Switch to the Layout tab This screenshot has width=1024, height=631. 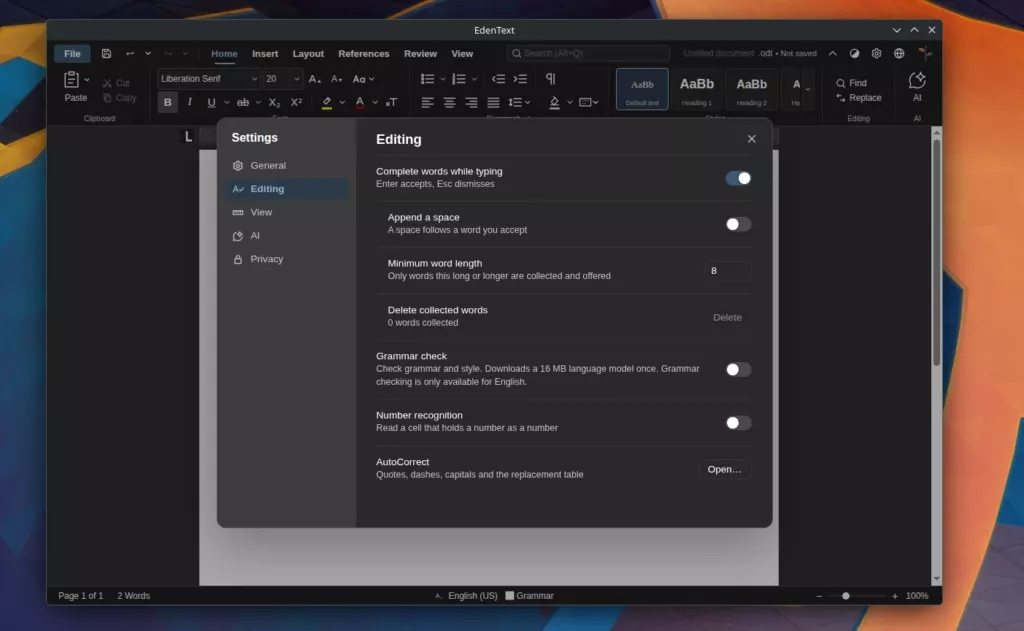click(x=308, y=54)
